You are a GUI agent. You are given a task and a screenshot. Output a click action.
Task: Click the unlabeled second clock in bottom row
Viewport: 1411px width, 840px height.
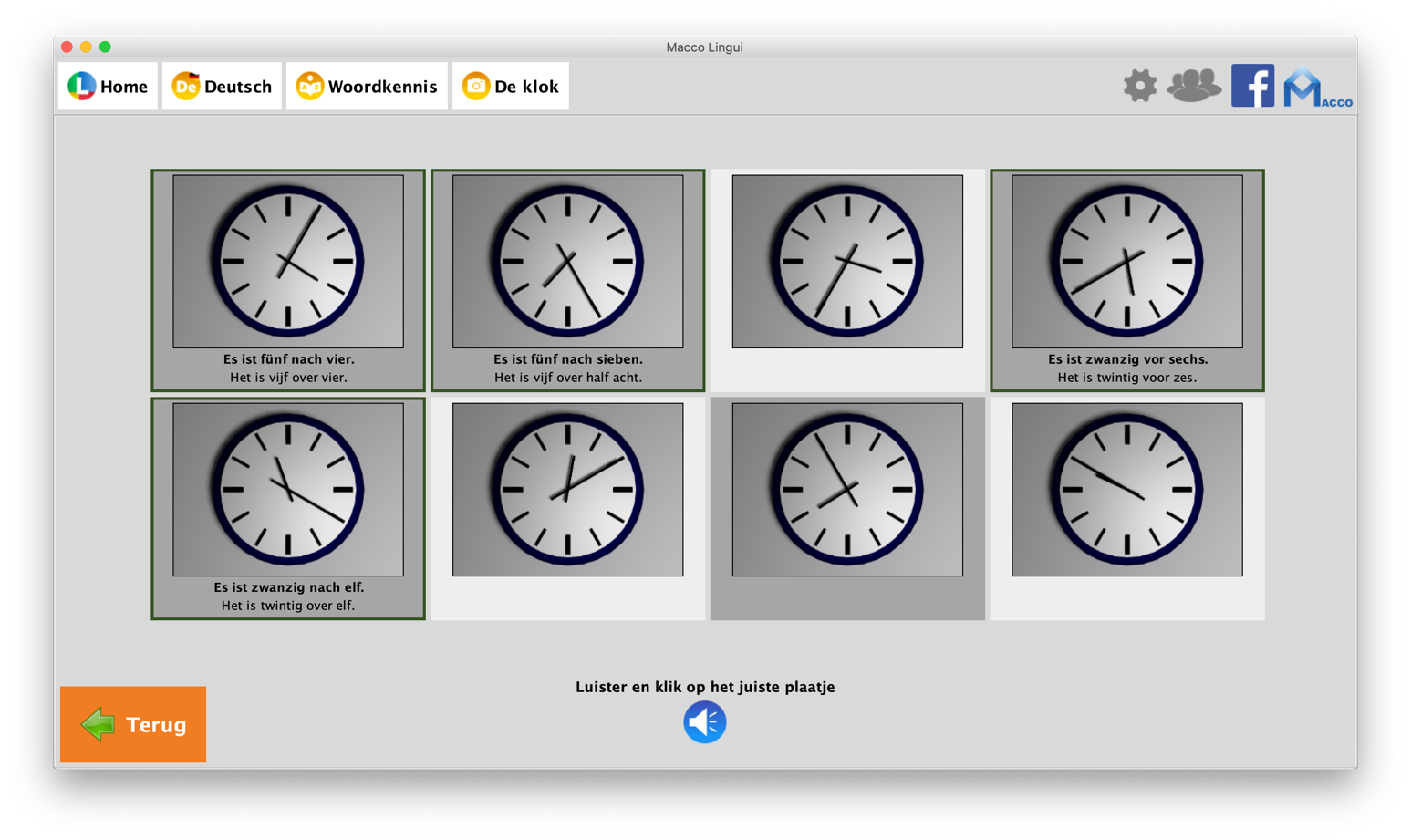click(567, 490)
